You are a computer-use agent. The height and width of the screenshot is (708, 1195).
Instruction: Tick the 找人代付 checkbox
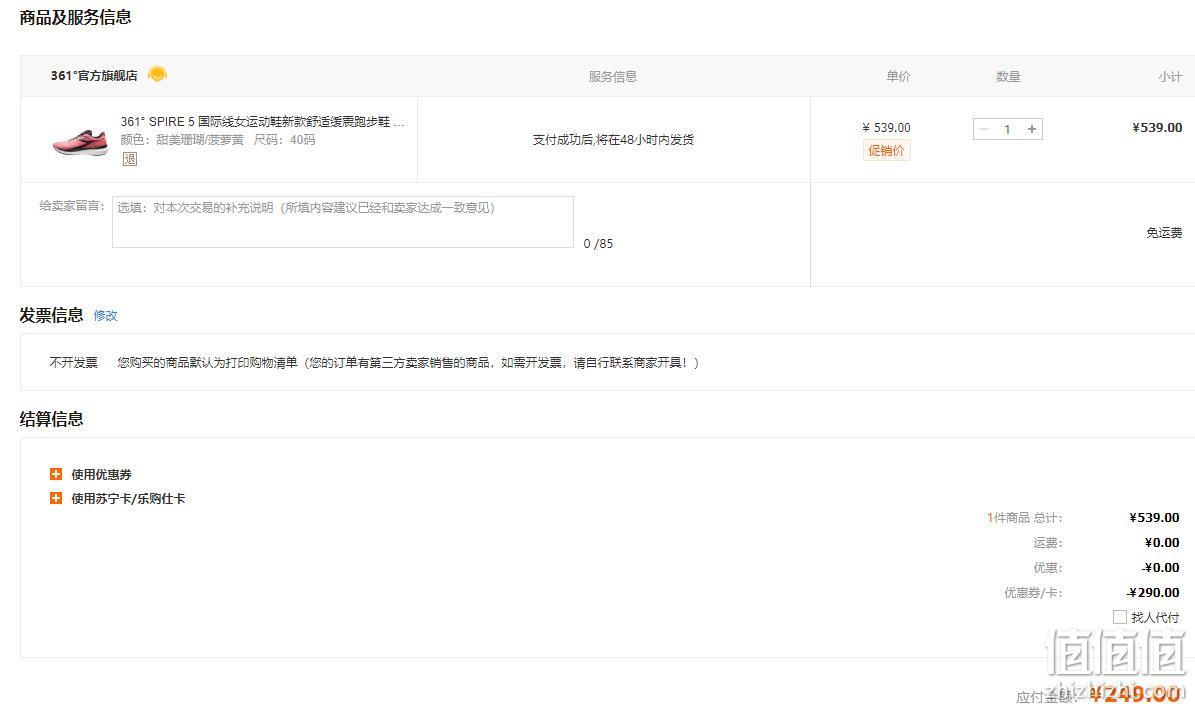pos(1120,617)
